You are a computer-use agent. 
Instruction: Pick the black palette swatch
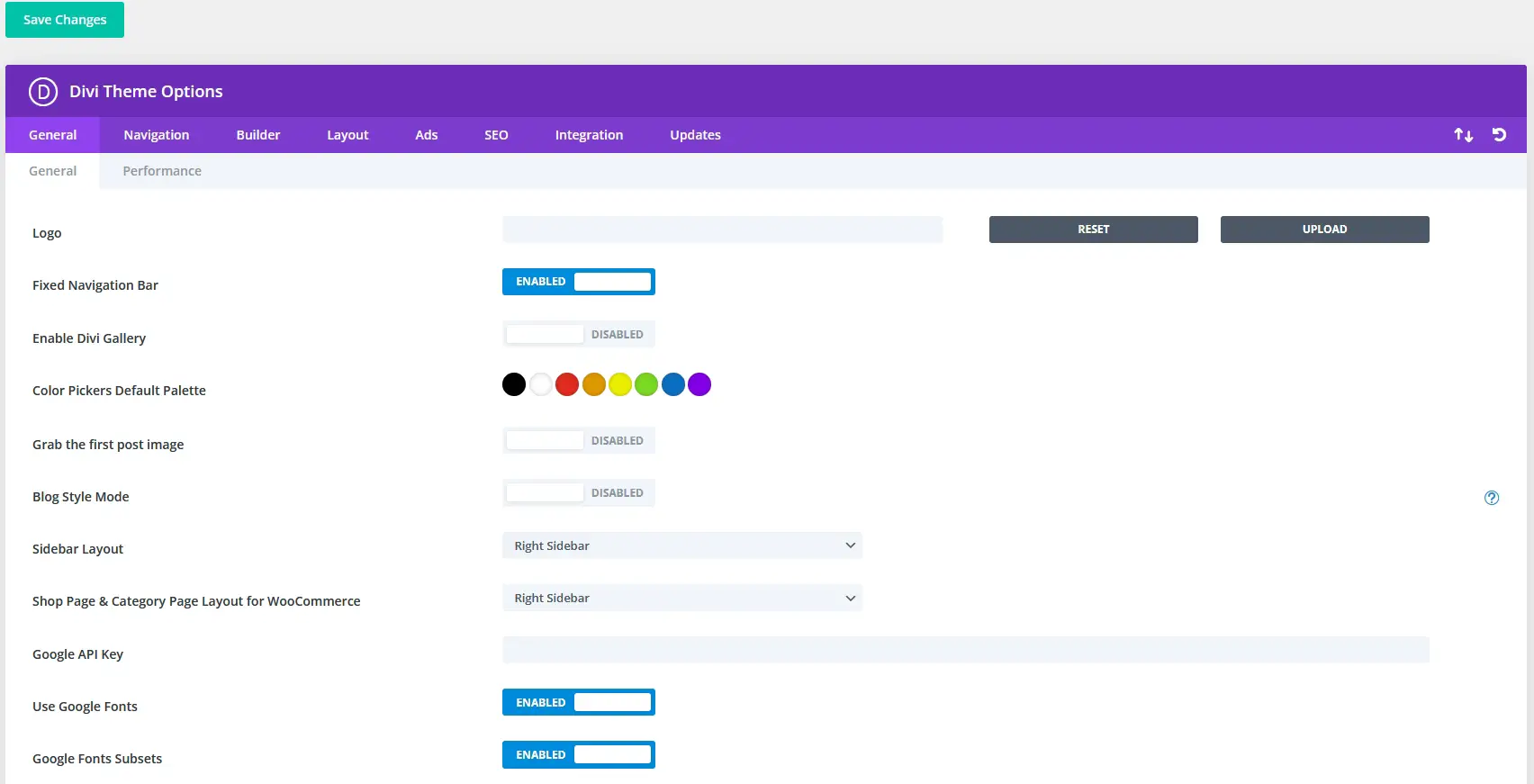[x=514, y=384]
